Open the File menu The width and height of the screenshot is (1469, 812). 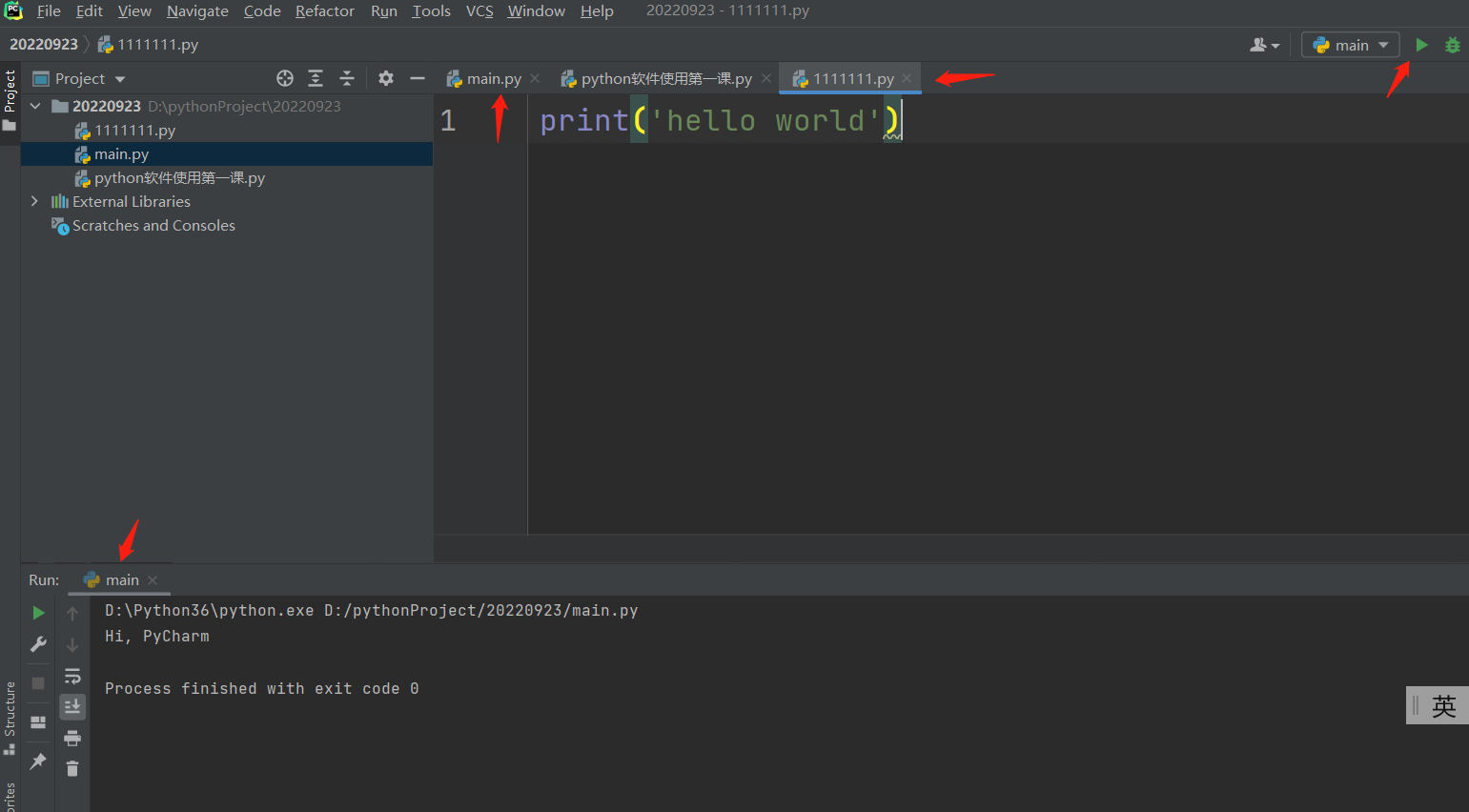pos(49,10)
